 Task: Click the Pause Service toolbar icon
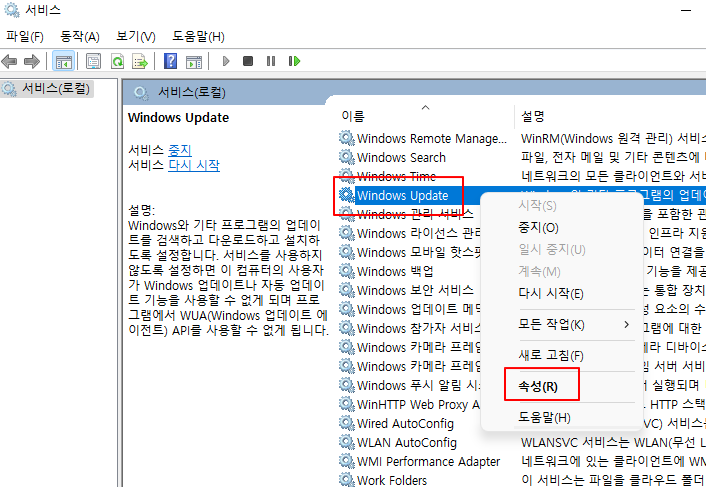(271, 61)
